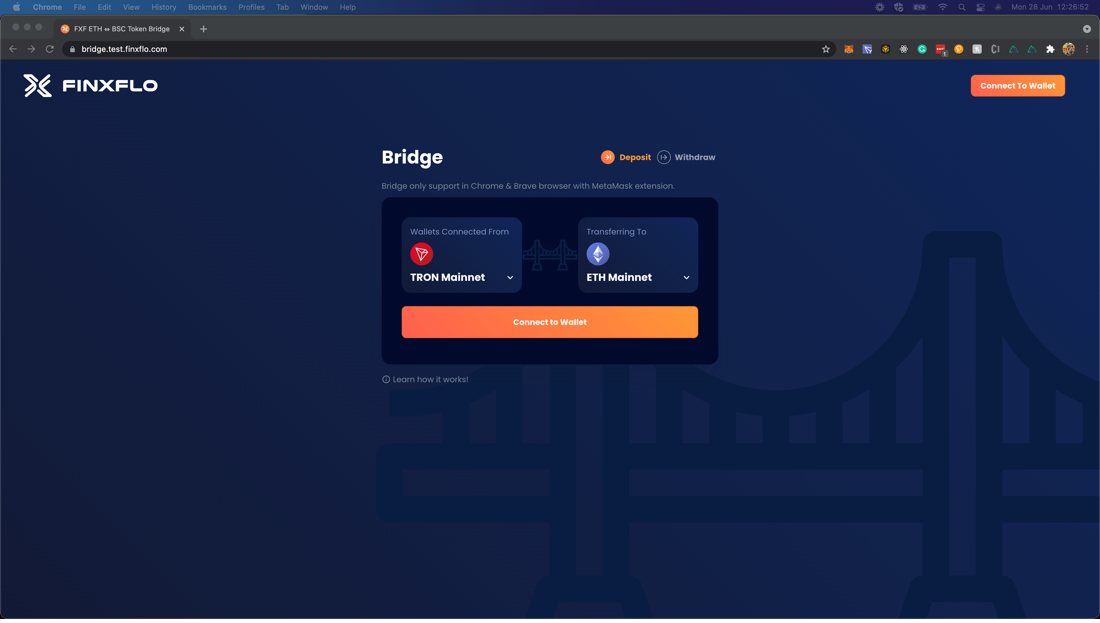Open the orange circular P extension
Viewport: 1100px width, 623px height.
[x=959, y=49]
